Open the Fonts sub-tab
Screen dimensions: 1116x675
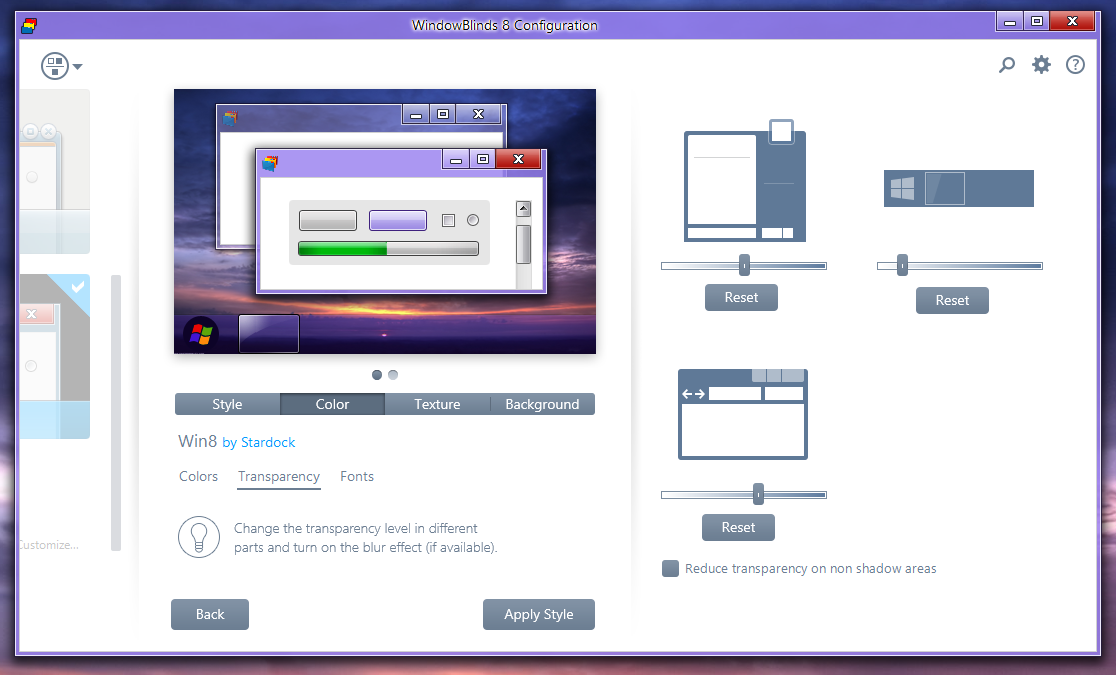(357, 476)
